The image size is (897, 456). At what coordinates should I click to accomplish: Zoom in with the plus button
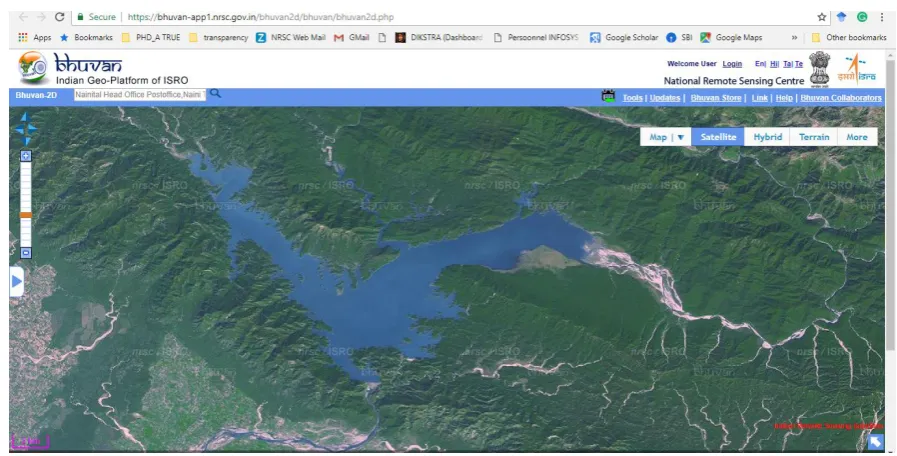pyautogui.click(x=26, y=156)
